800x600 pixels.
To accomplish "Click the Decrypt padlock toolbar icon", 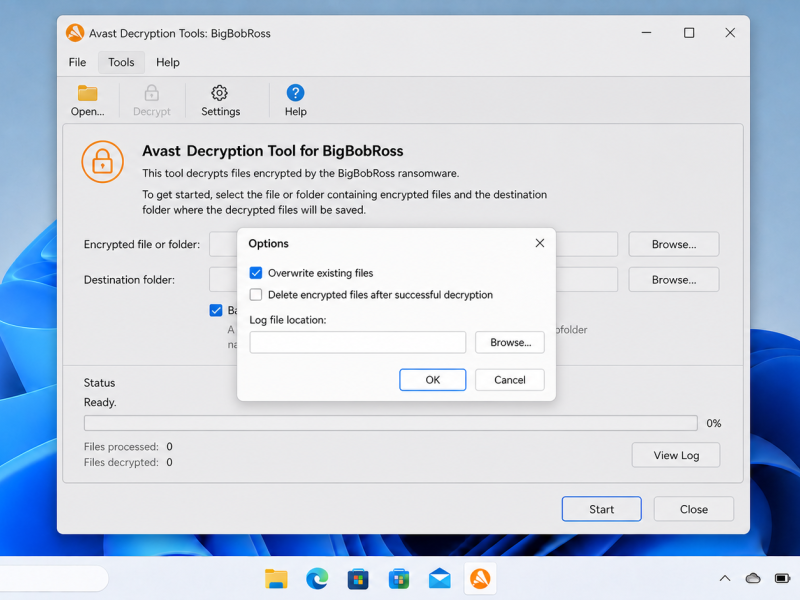I will click(x=152, y=93).
